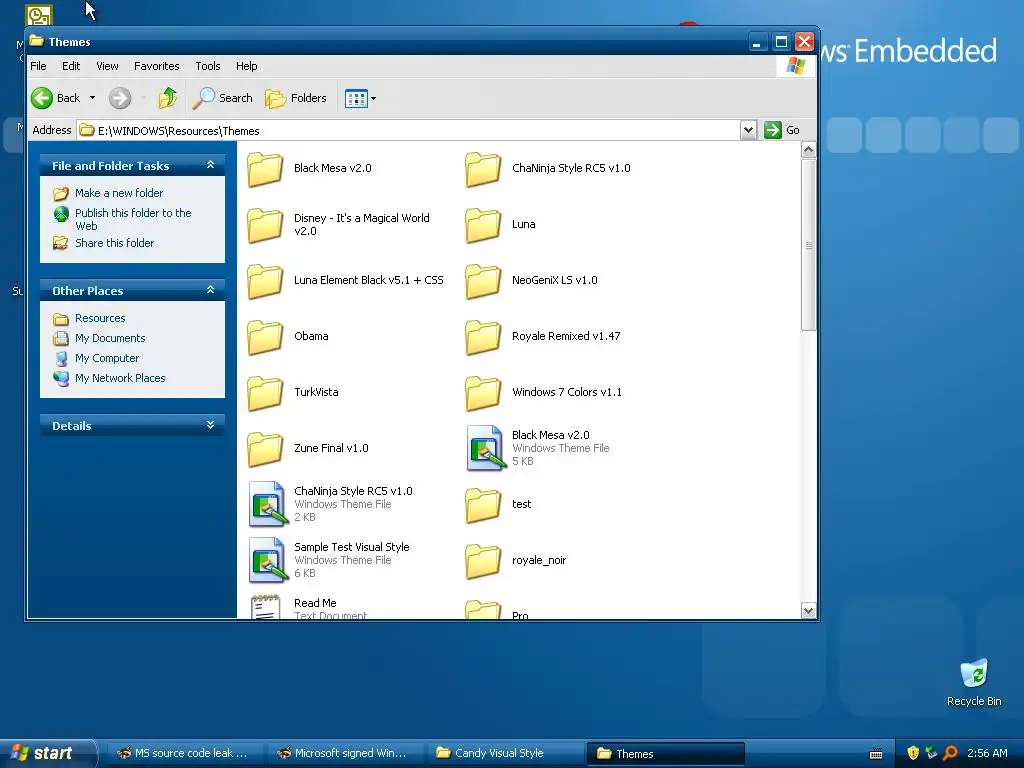Viewport: 1024px width, 768px height.
Task: Go to Resources in Other Places
Action: [100, 318]
